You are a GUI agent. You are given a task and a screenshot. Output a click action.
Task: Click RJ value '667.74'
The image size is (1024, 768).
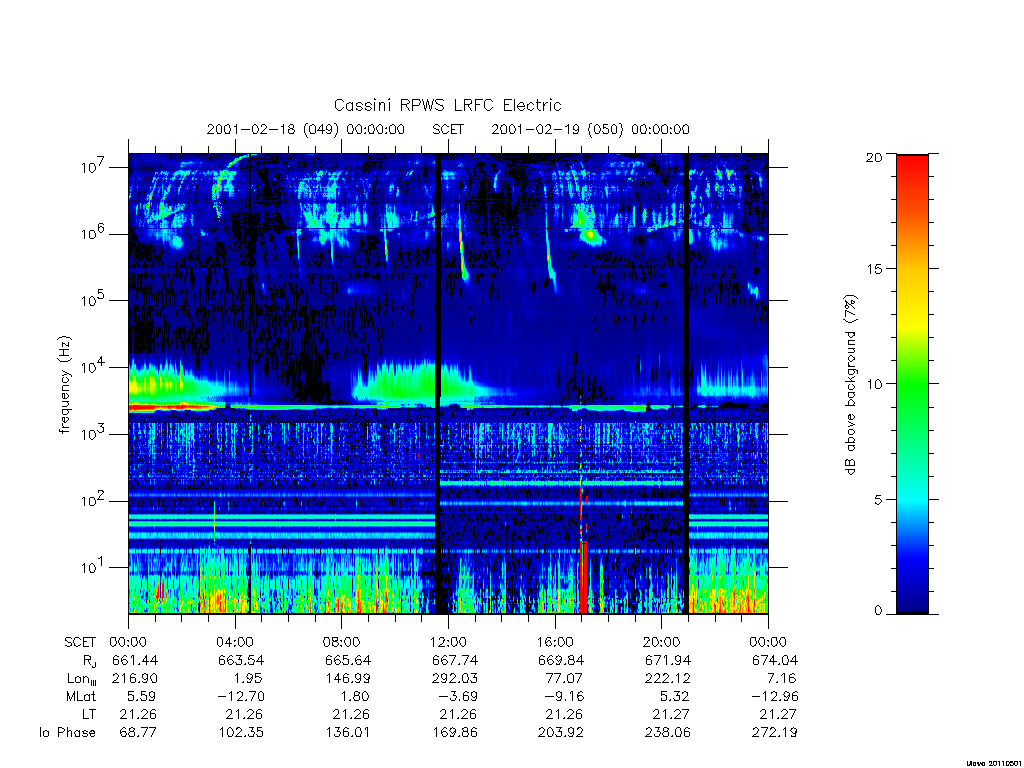455,660
